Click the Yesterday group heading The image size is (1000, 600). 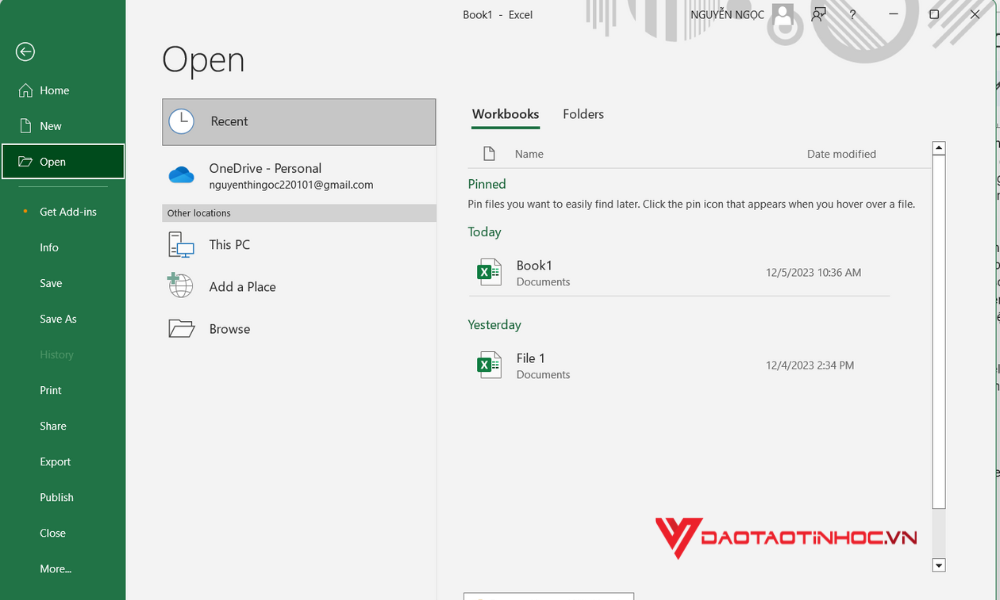(x=494, y=325)
